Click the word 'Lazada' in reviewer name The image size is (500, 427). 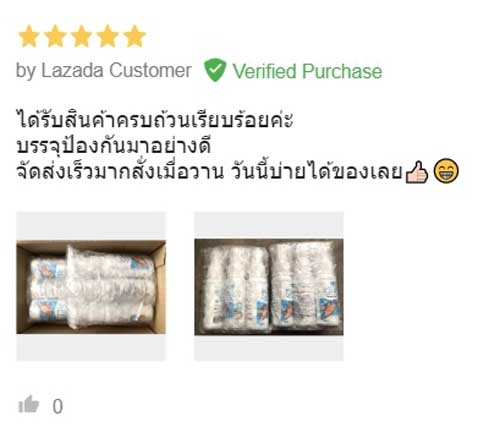(72, 70)
